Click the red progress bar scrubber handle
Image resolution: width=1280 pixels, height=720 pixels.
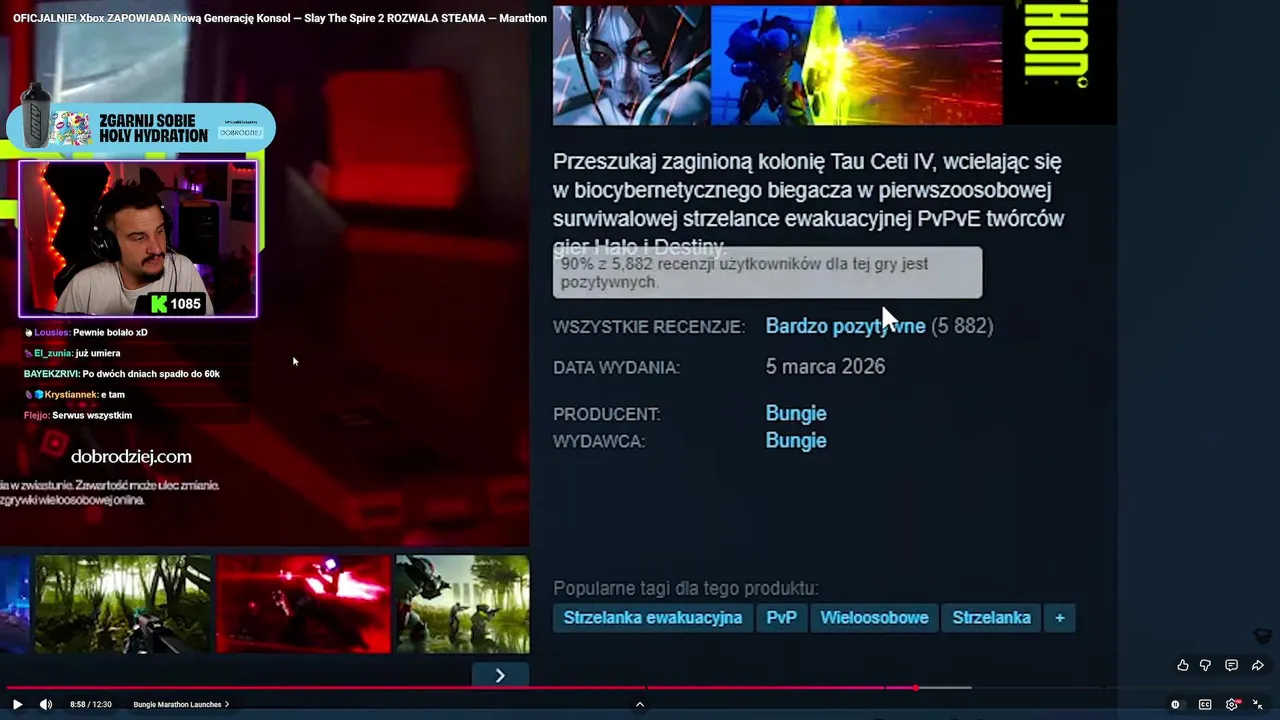tap(915, 687)
